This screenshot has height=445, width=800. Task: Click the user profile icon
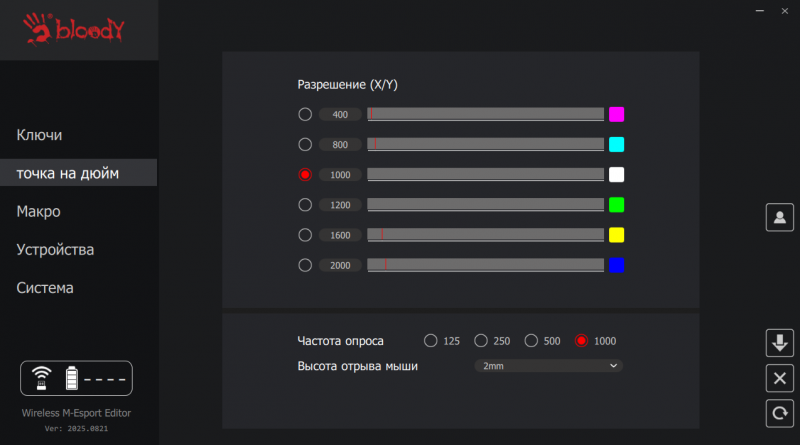pyautogui.click(x=778, y=217)
